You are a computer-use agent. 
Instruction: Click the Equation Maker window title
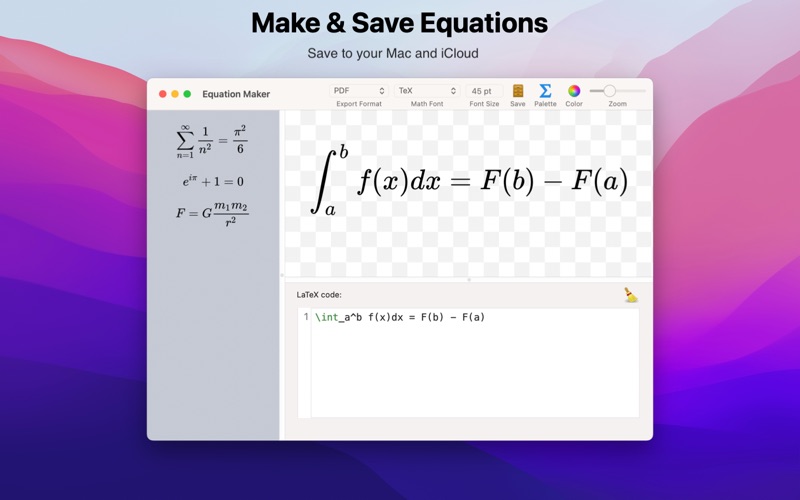pos(236,94)
